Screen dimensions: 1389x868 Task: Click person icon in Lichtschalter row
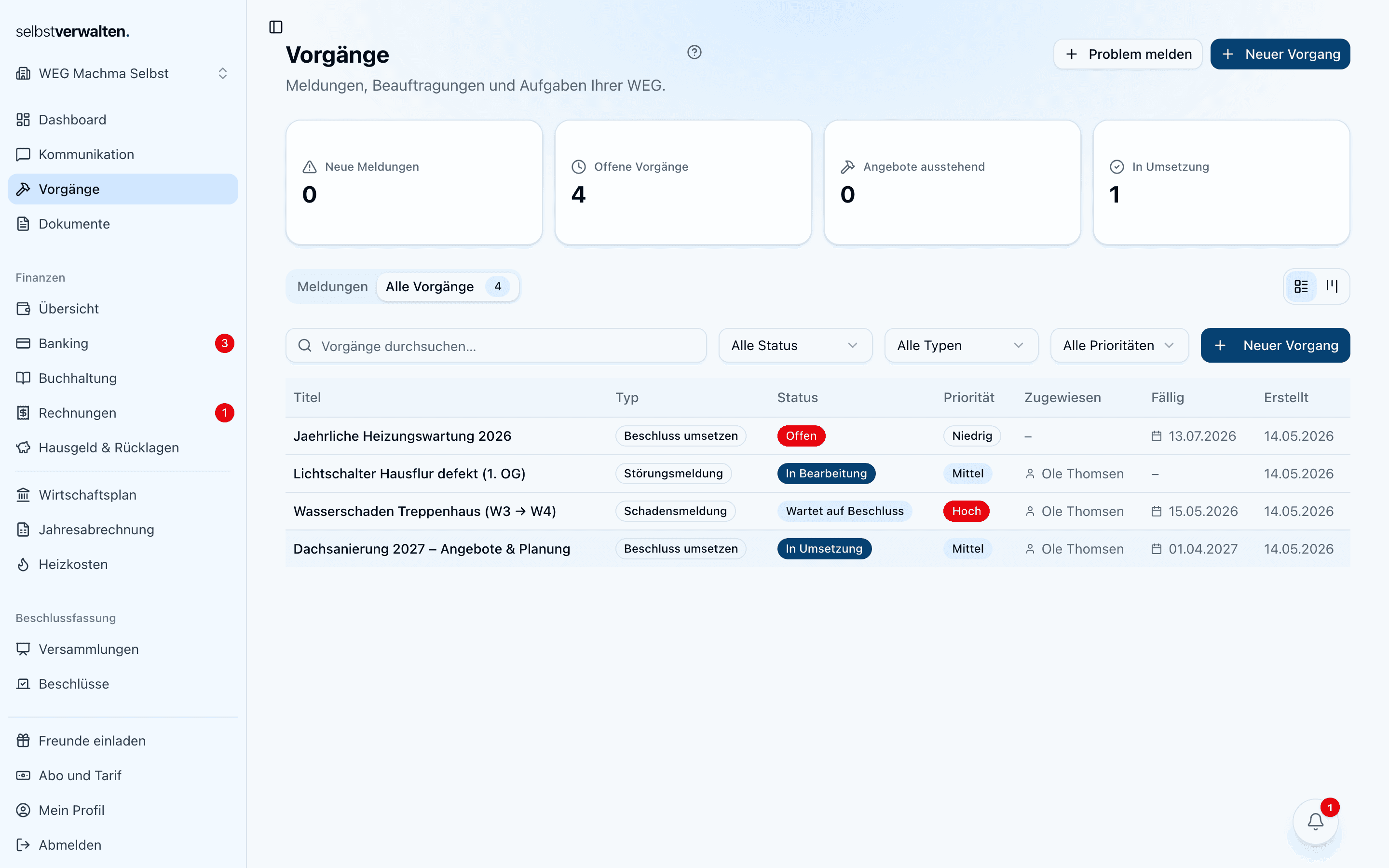pos(1030,474)
